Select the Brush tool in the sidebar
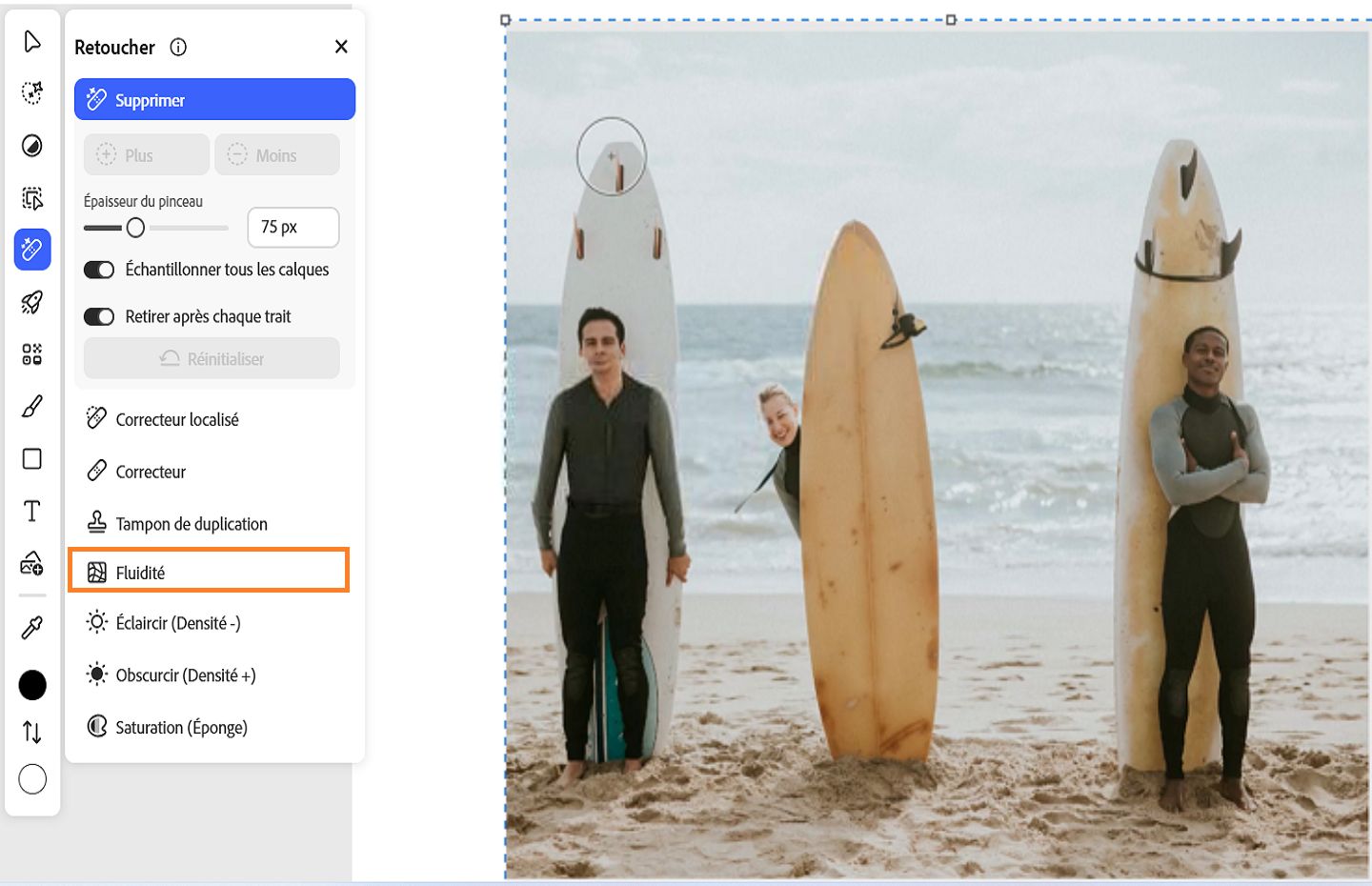This screenshot has width=1372, height=886. 31,406
